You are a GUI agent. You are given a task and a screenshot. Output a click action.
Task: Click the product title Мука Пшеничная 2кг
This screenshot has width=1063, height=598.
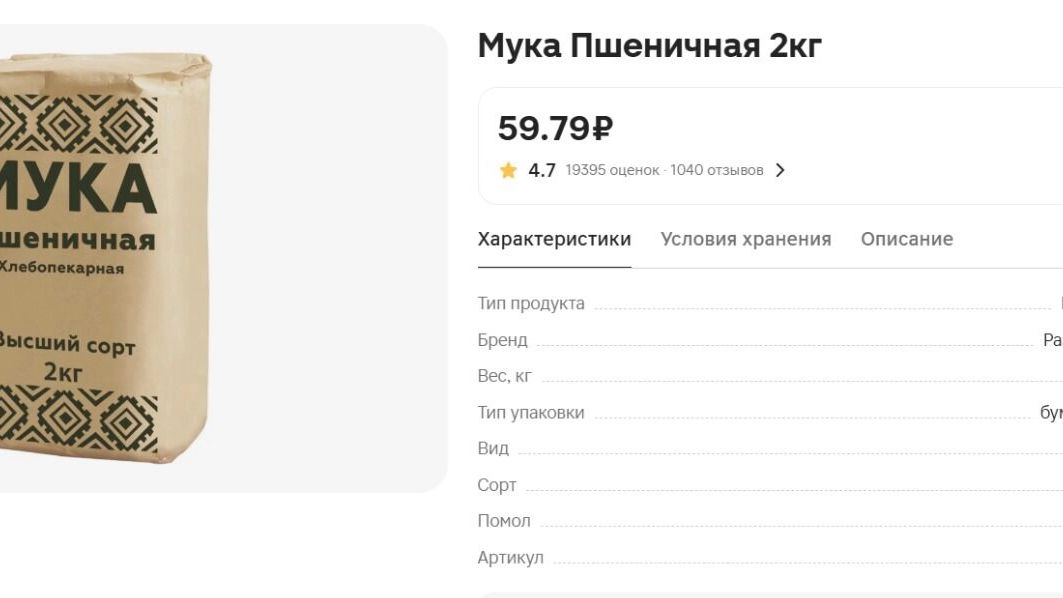coord(649,46)
